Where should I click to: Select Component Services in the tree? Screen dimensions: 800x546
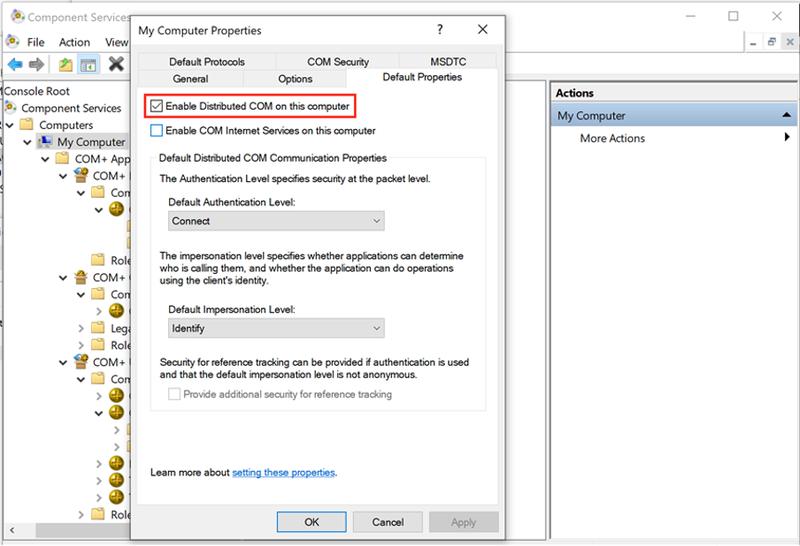(71, 108)
